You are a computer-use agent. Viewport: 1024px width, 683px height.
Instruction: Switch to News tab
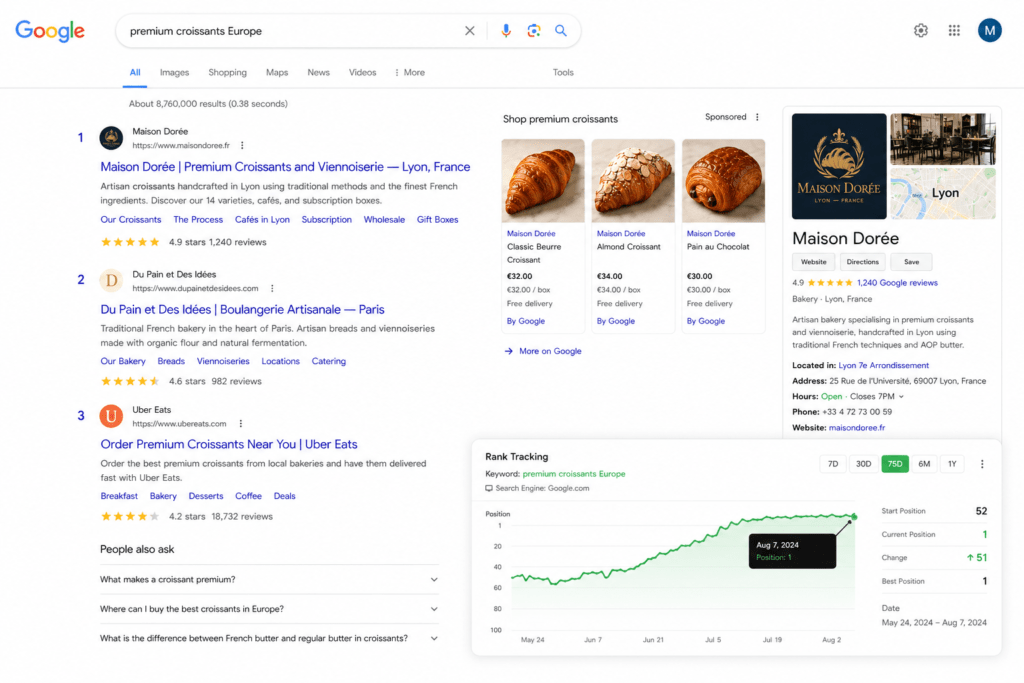coord(319,72)
